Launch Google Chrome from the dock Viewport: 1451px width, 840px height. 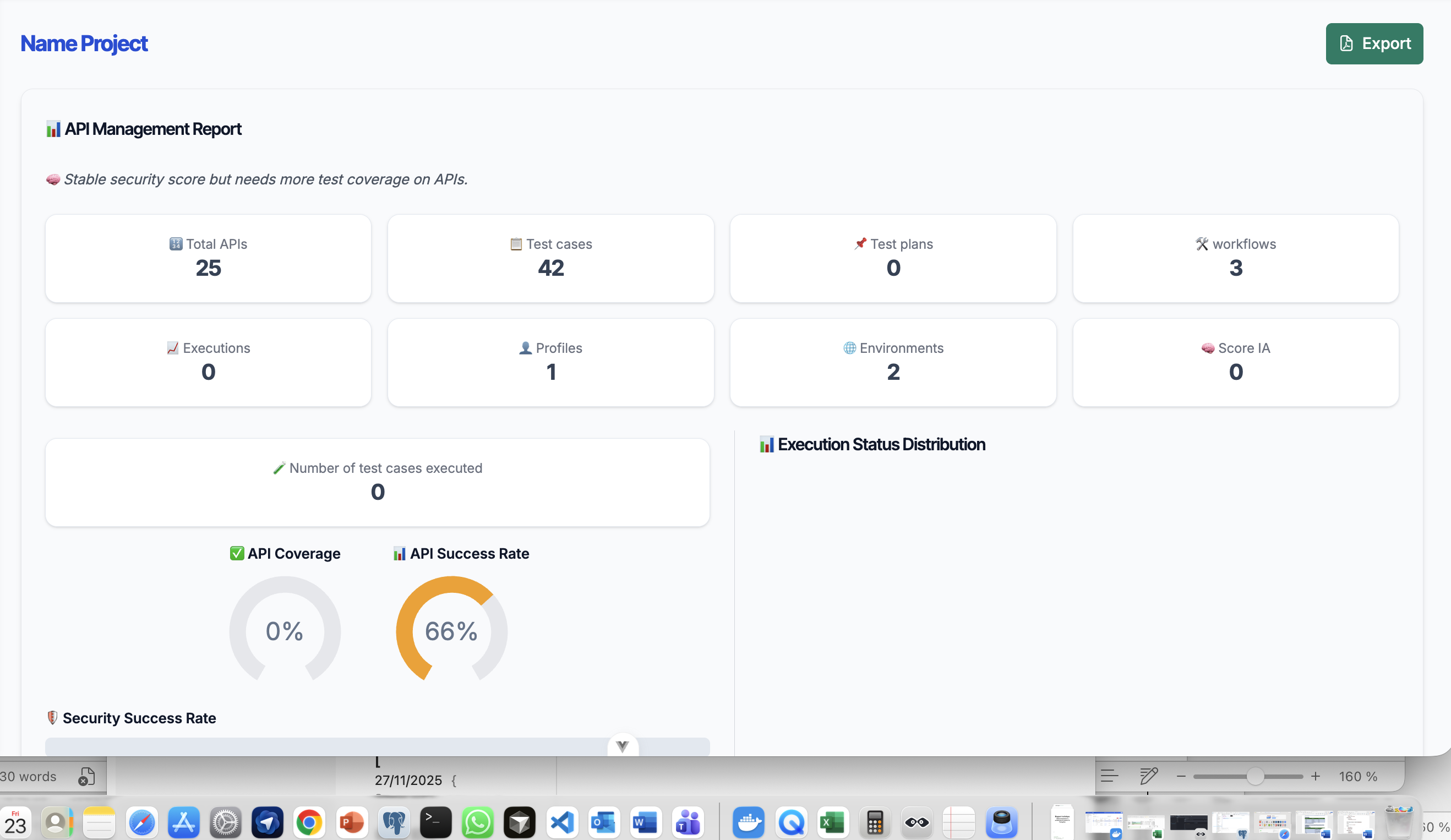coord(310,822)
